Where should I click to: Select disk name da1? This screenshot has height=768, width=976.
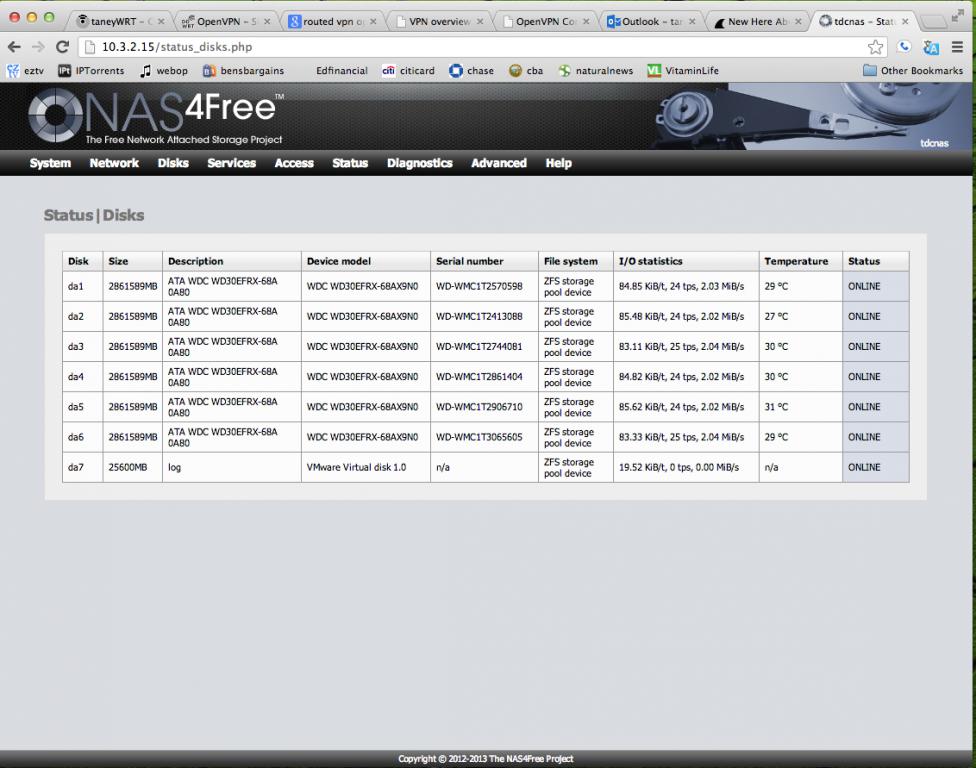[x=75, y=286]
